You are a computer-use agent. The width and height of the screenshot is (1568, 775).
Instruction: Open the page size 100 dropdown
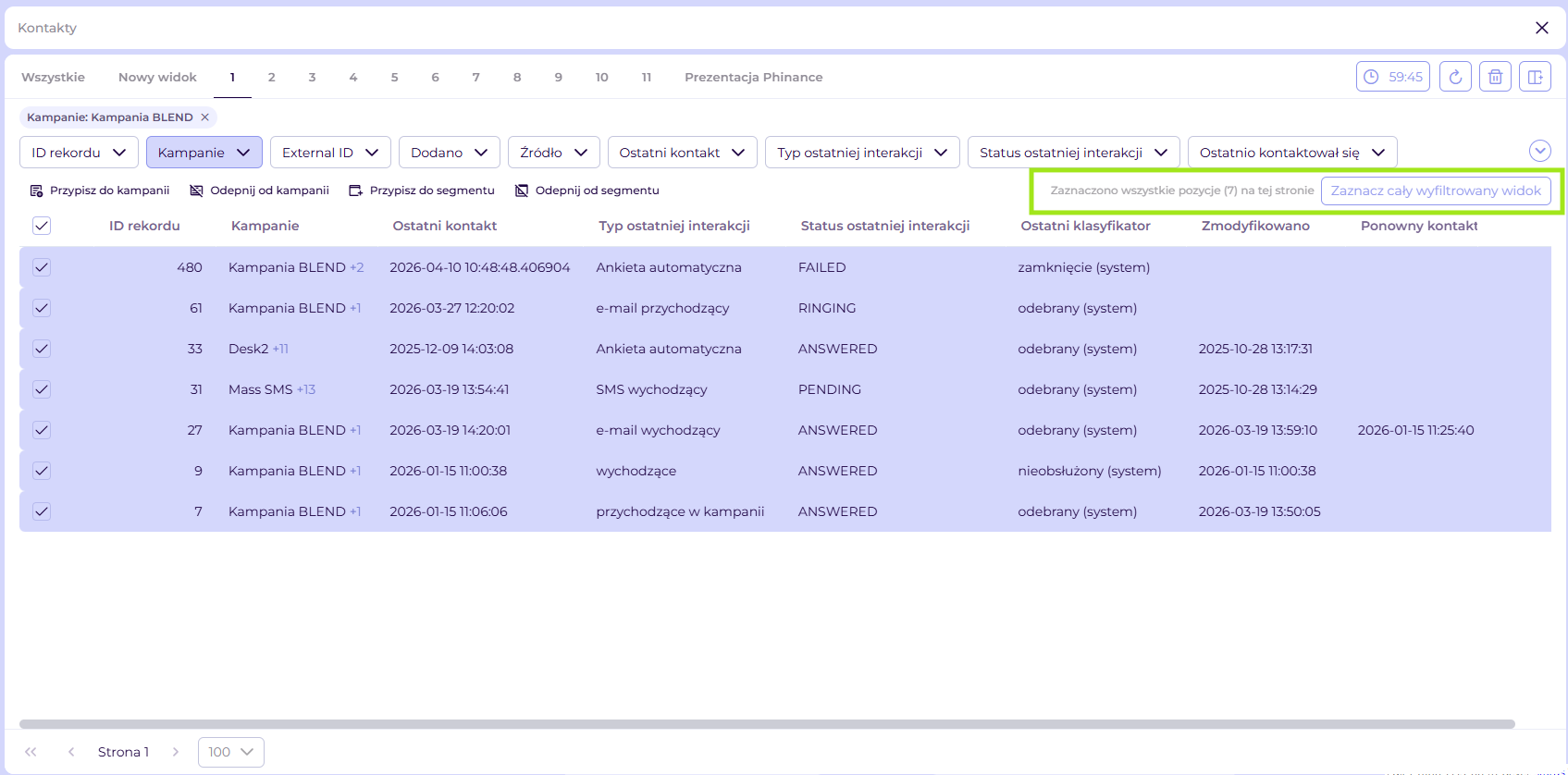(231, 752)
